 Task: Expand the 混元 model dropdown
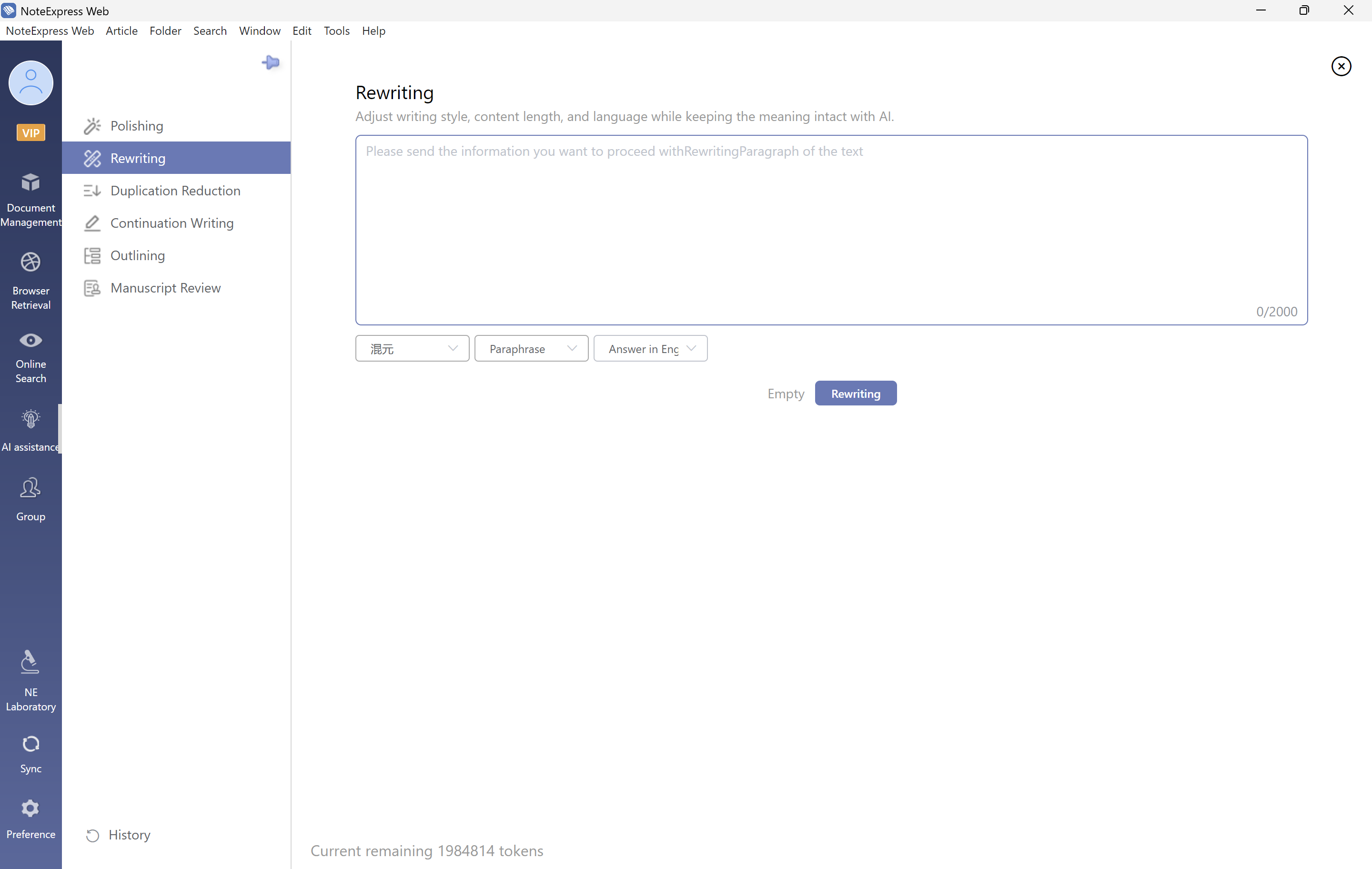pyautogui.click(x=412, y=348)
